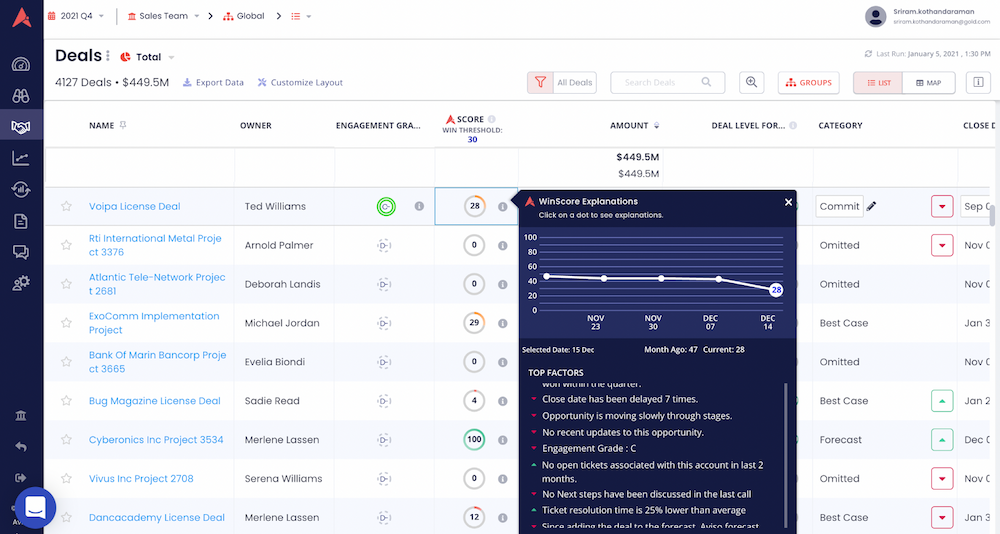Screen dimensions: 1000x534
Task: Click the DEC 07 data point on chart
Action: pyautogui.click(x=719, y=279)
